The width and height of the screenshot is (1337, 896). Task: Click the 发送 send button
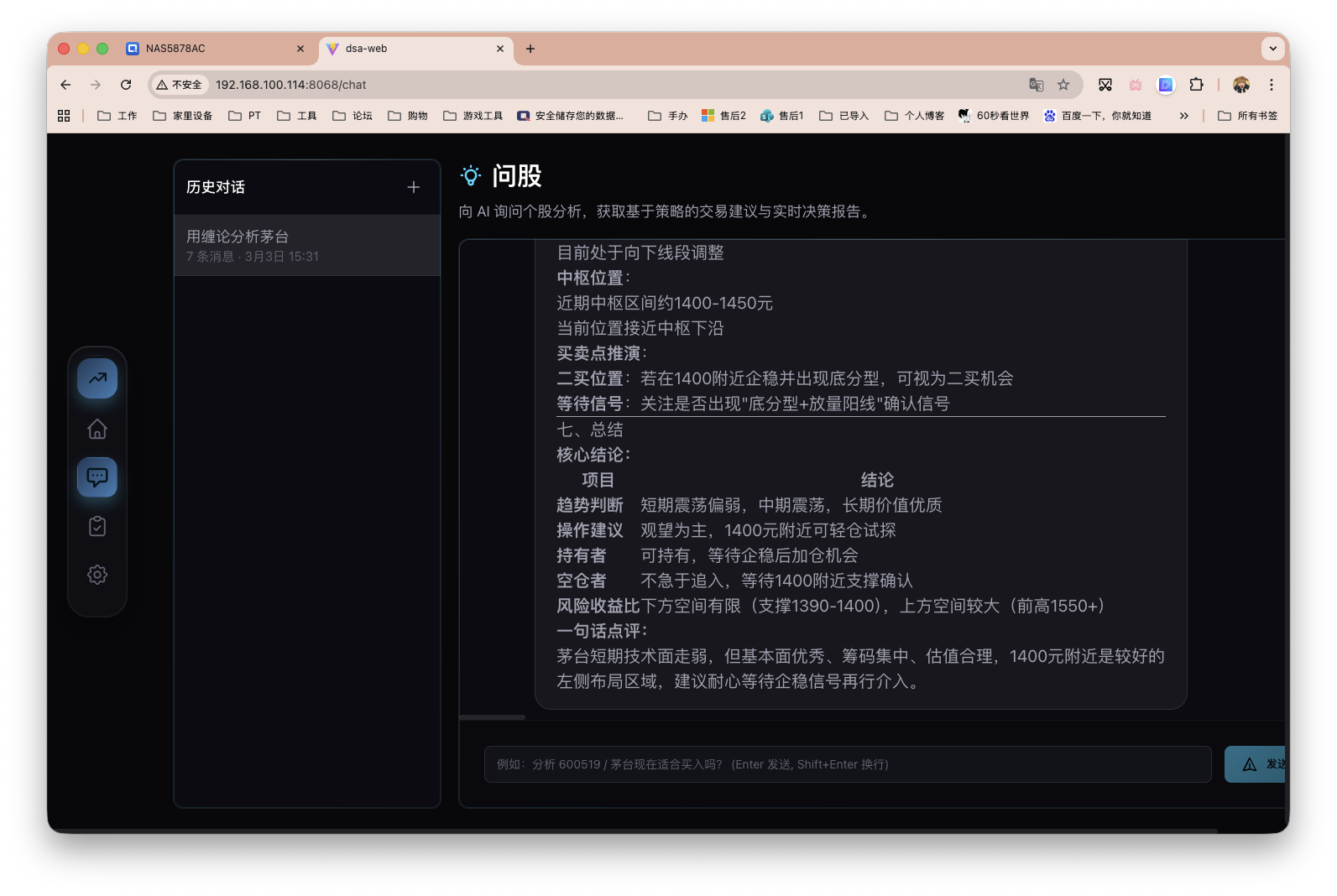(1256, 764)
